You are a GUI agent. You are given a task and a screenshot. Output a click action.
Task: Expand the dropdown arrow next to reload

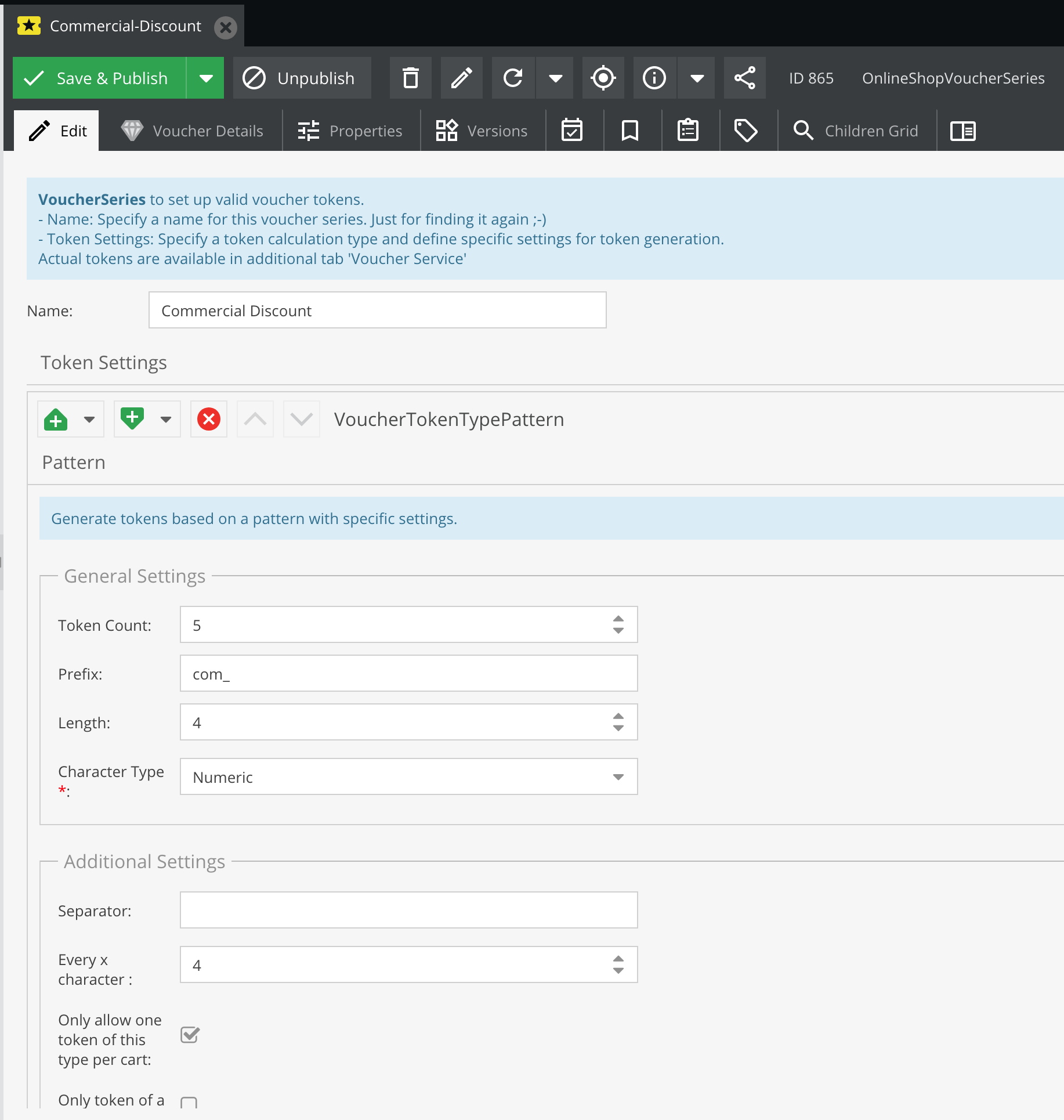(x=555, y=78)
